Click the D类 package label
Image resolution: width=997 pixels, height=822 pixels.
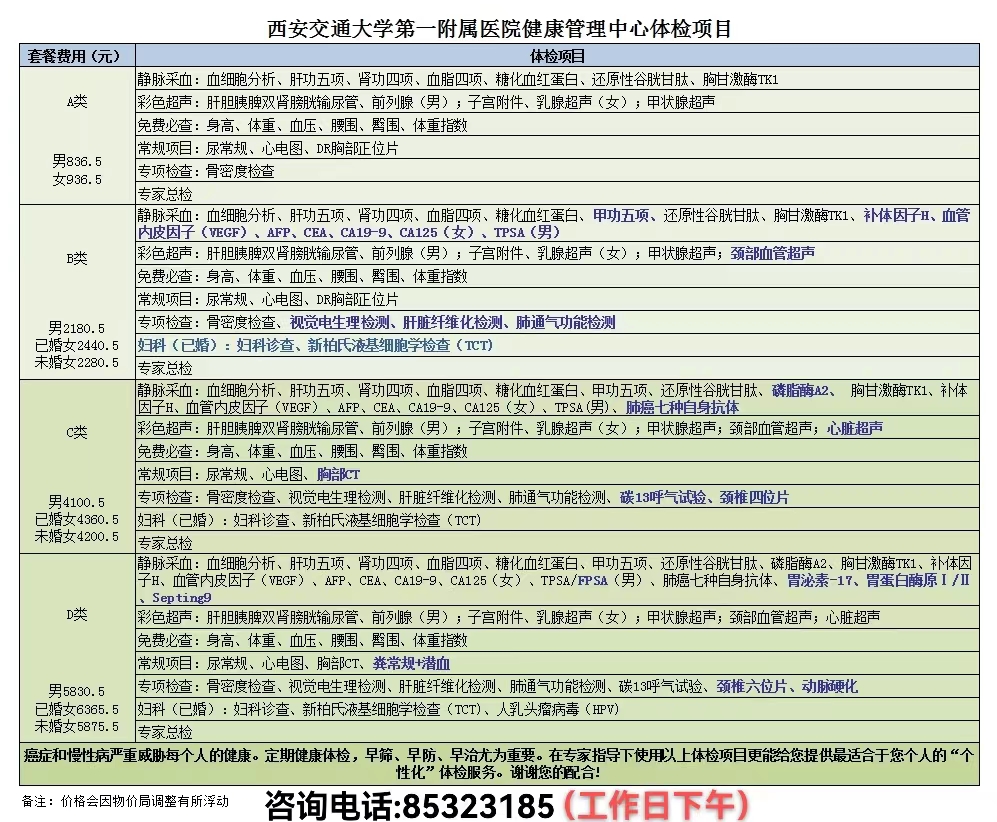(77, 615)
